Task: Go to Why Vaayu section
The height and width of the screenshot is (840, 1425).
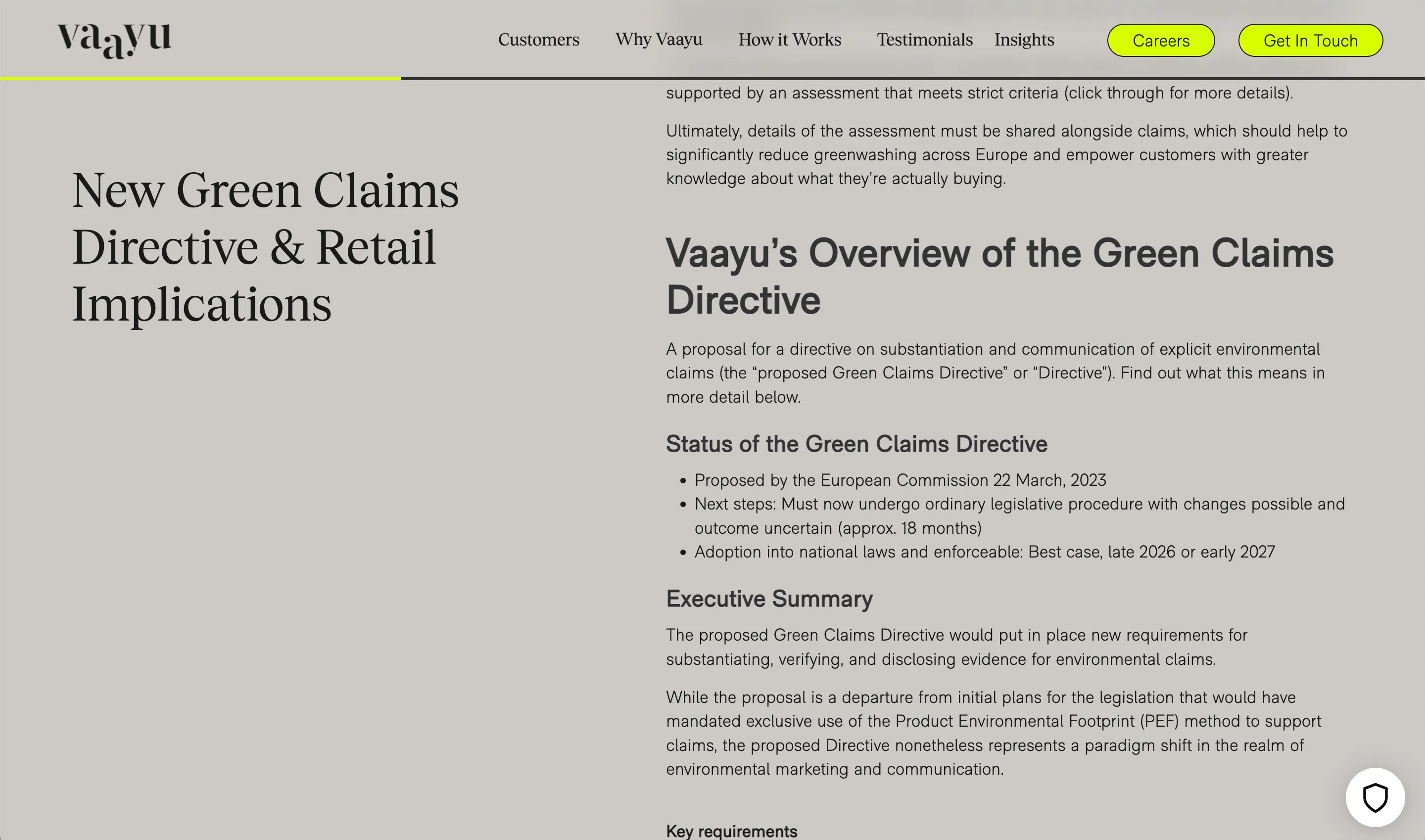Action: click(659, 40)
